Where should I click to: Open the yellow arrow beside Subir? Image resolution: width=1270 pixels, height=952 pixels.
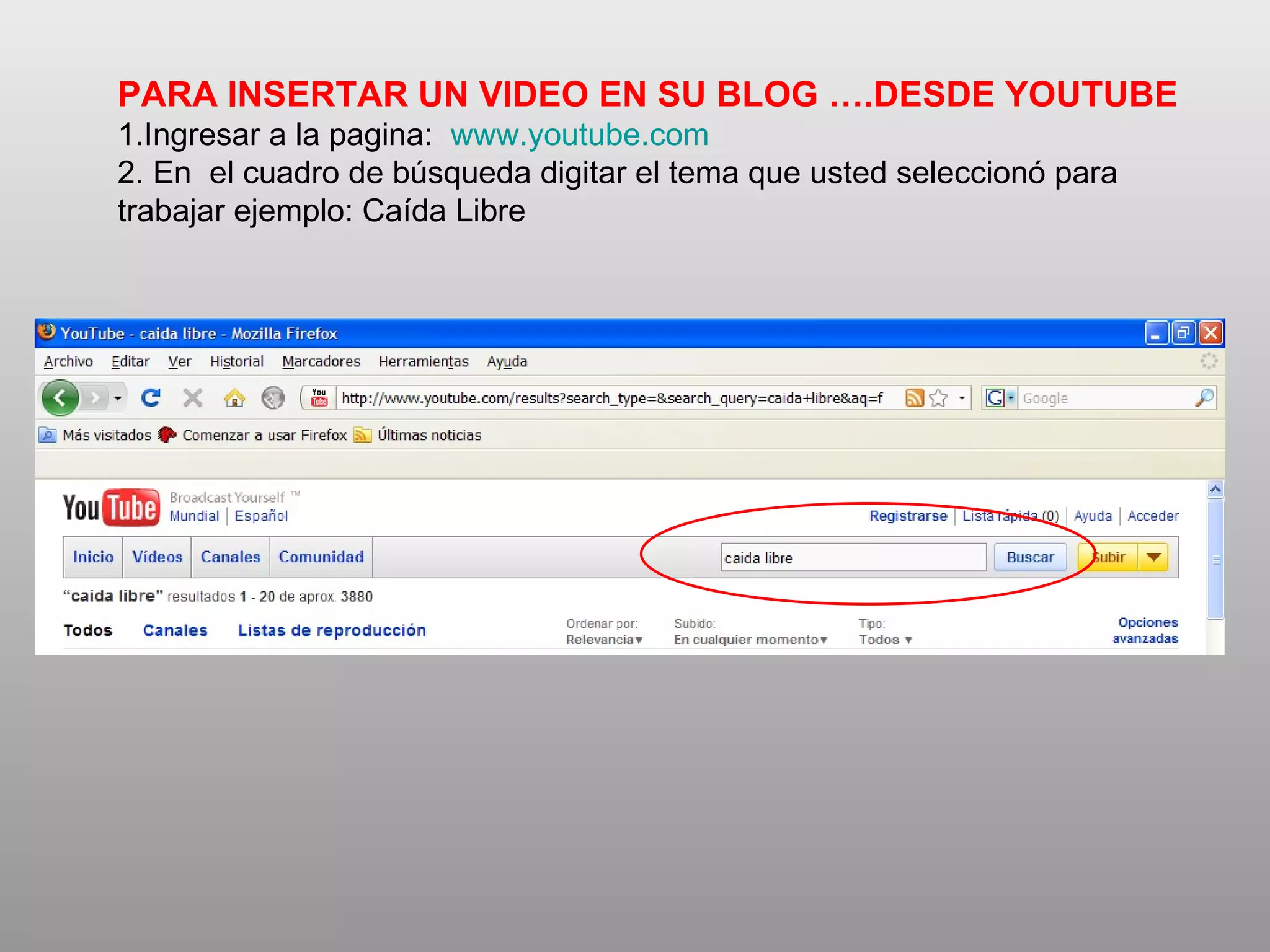point(1153,557)
